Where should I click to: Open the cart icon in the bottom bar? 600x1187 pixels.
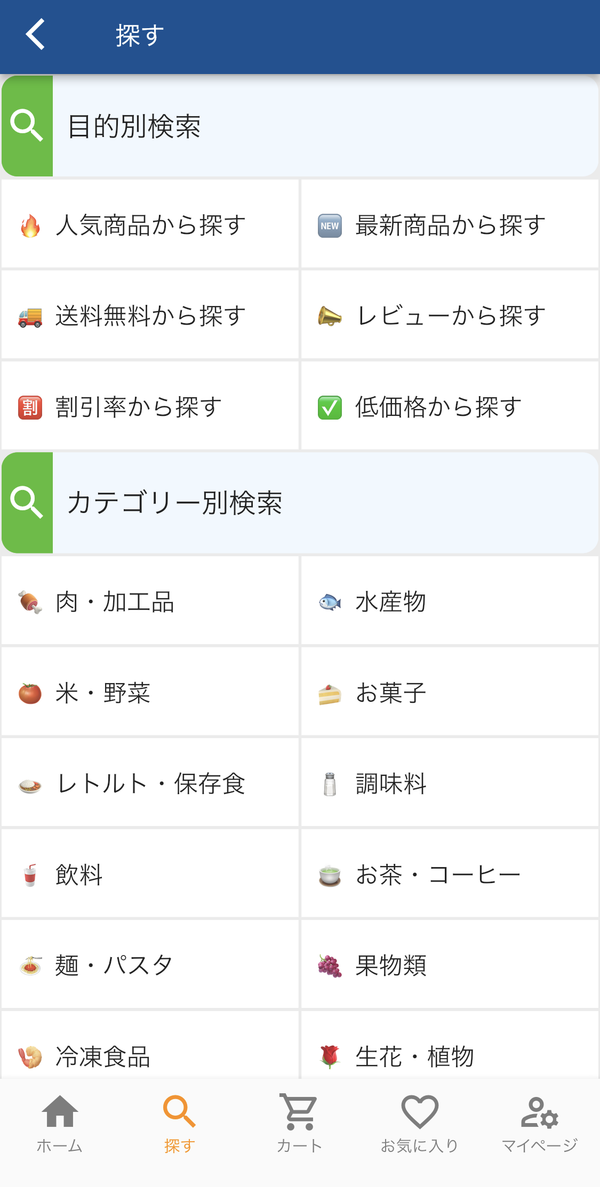pyautogui.click(x=299, y=1111)
